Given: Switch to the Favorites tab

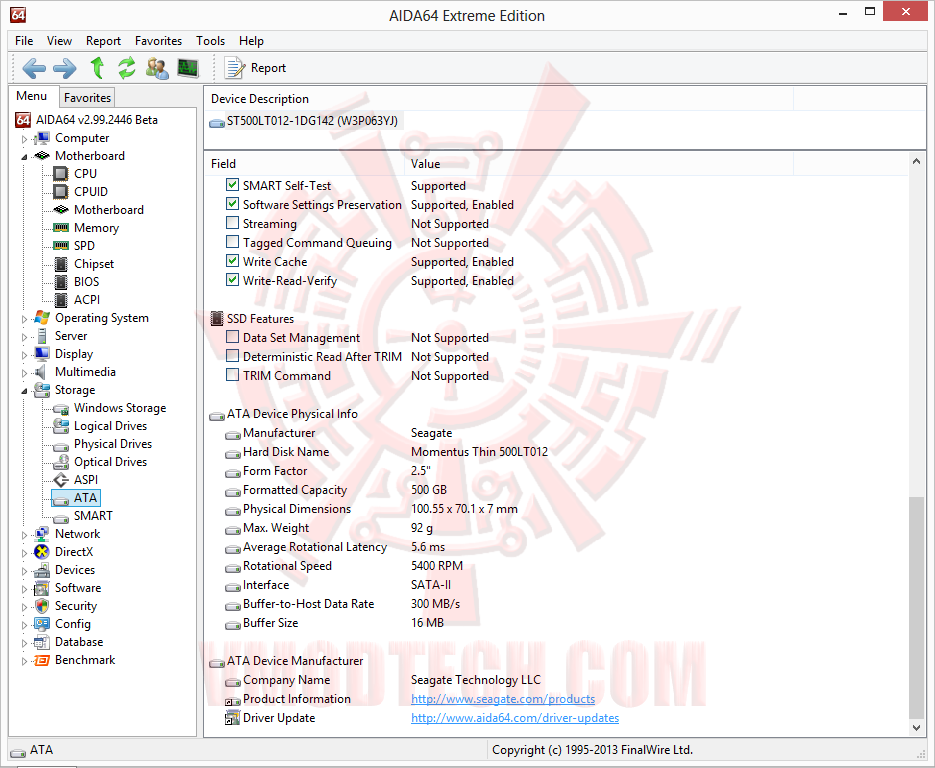Looking at the screenshot, I should click(87, 98).
